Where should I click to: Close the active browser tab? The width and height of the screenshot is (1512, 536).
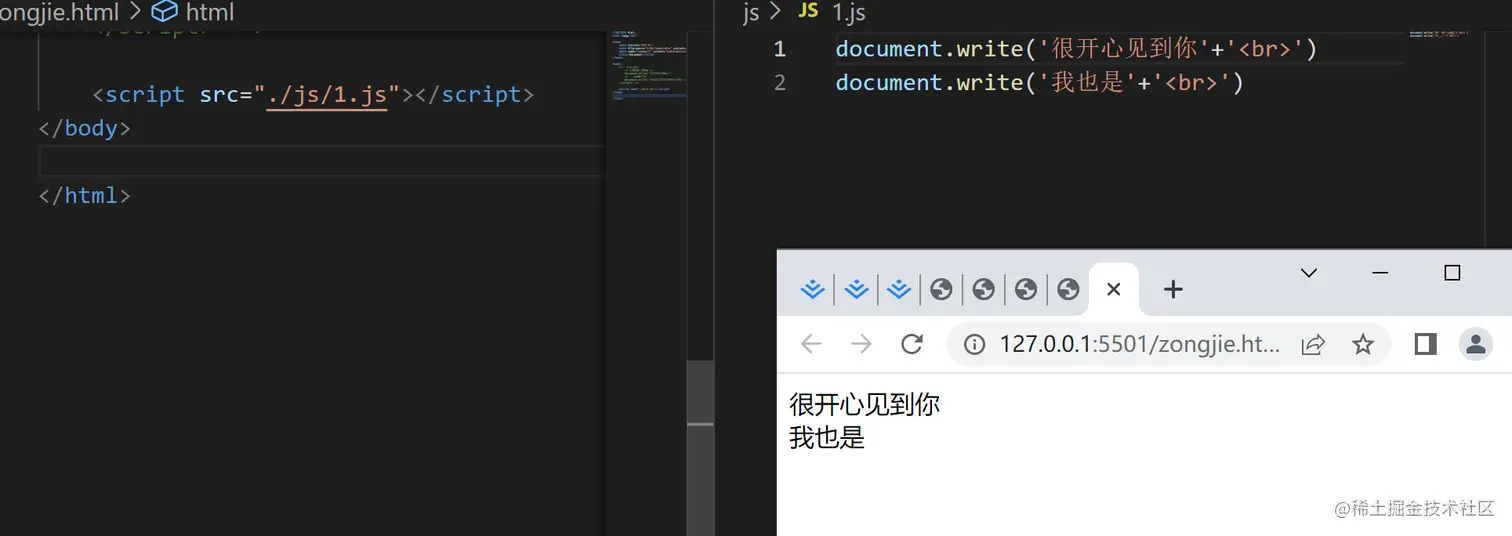click(1114, 290)
